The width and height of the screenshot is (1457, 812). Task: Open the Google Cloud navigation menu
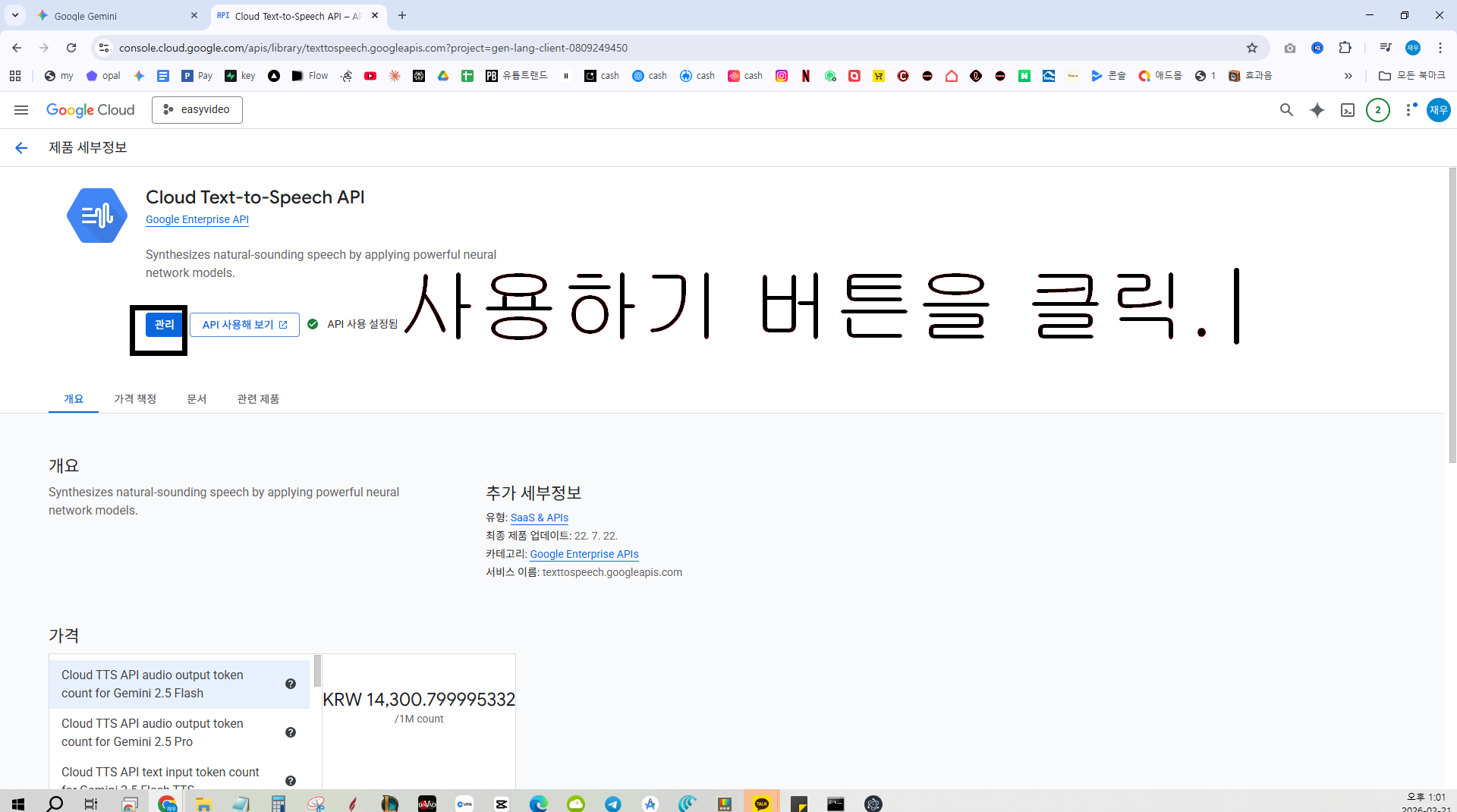pos(21,110)
